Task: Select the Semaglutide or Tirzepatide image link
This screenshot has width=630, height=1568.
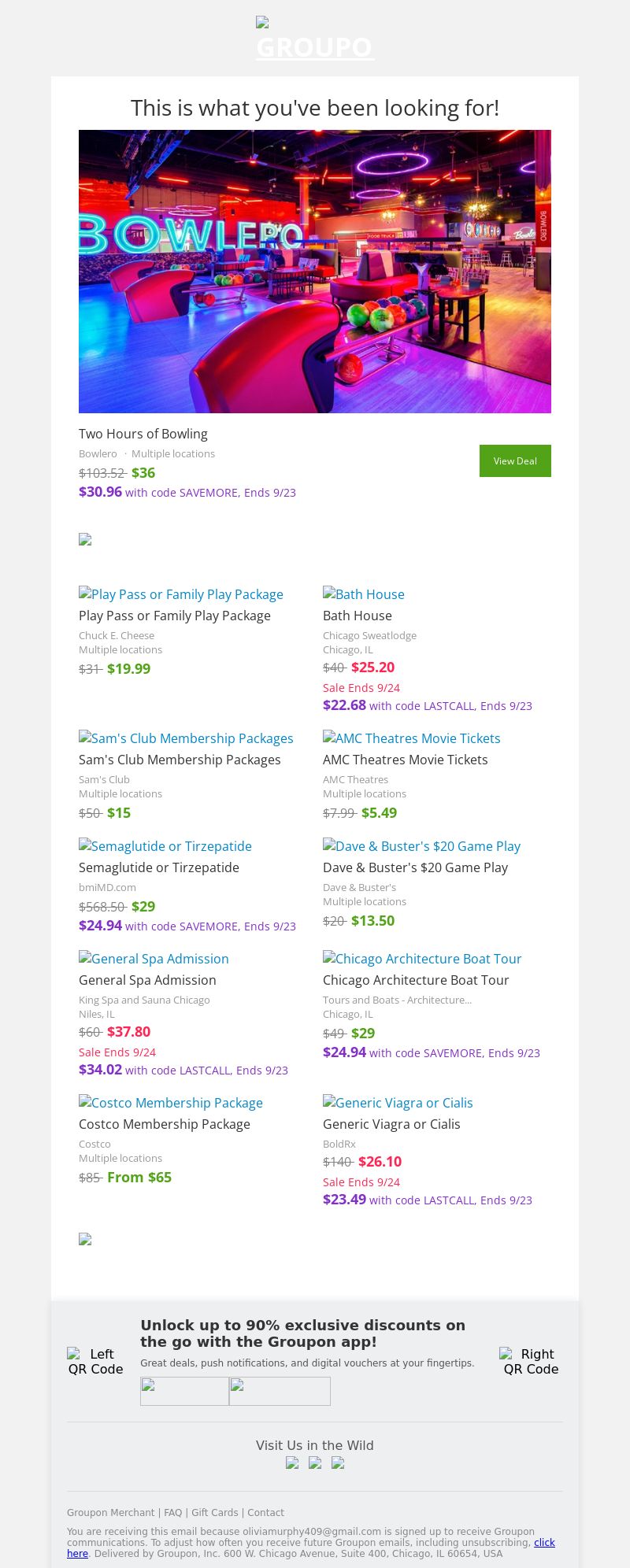Action: 165,846
